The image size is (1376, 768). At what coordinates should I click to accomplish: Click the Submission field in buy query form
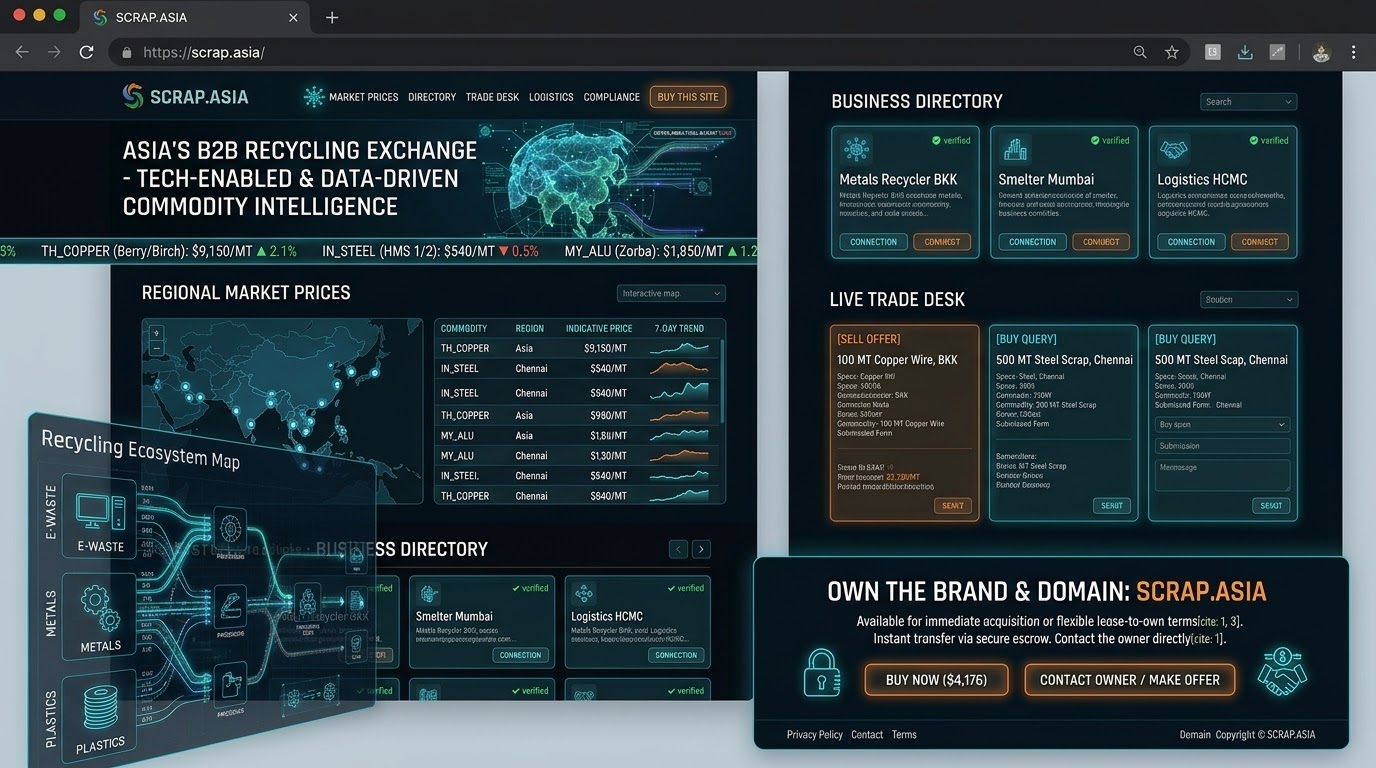1222,446
